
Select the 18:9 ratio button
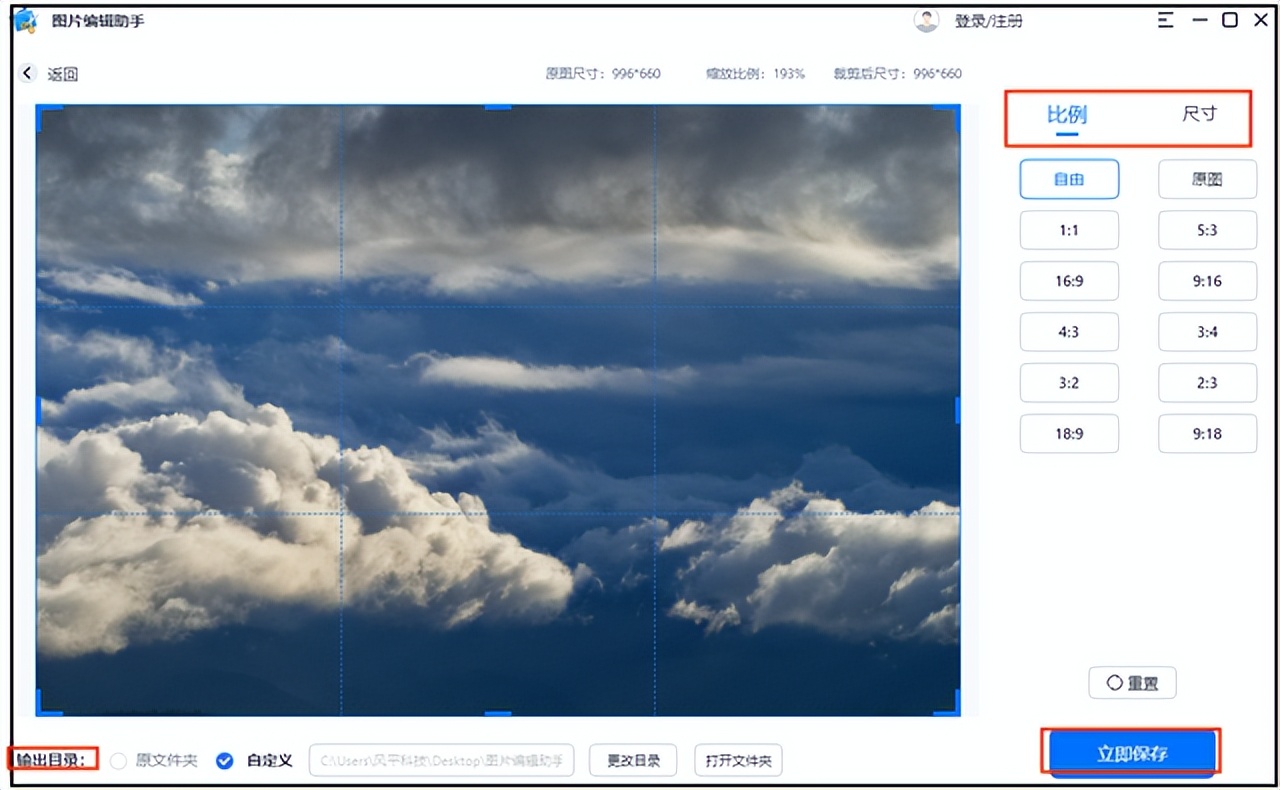tap(1069, 434)
